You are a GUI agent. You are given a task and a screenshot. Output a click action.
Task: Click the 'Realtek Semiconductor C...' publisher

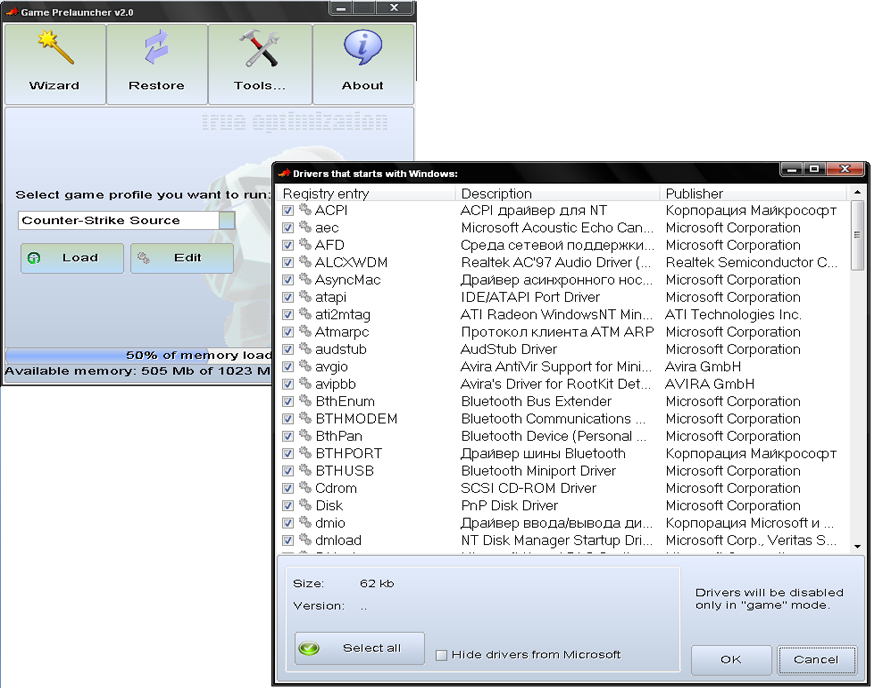click(752, 262)
